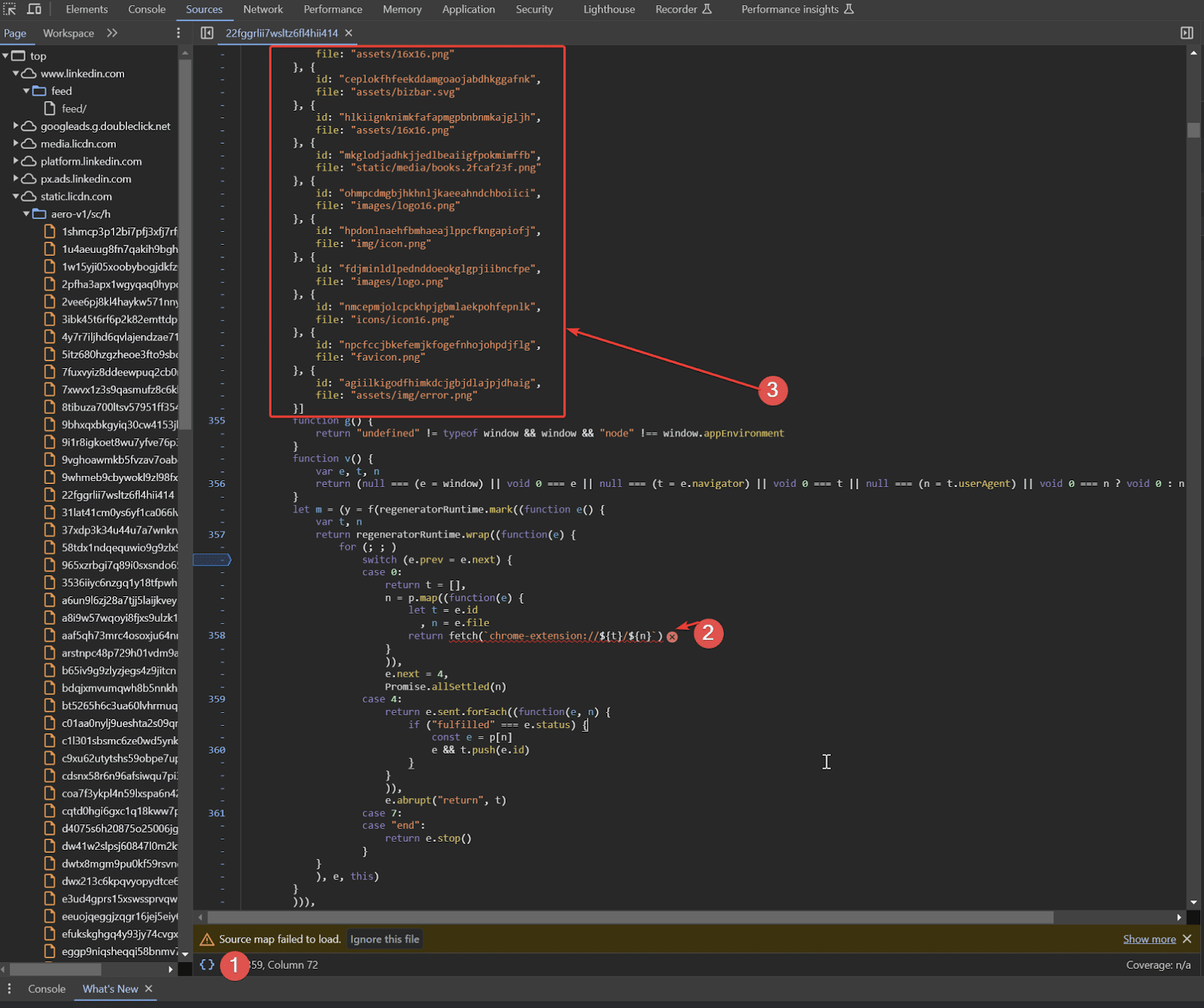Expand the googleads.g.doubleclick.net domain
This screenshot has width=1204, height=1008.
point(16,126)
